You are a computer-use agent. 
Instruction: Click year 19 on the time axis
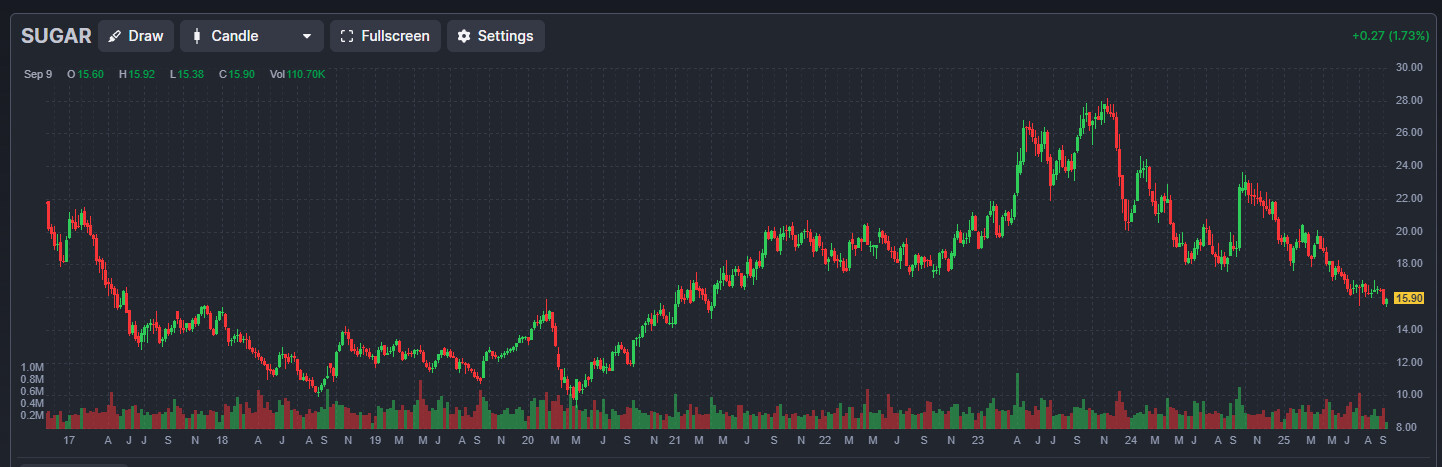point(375,441)
